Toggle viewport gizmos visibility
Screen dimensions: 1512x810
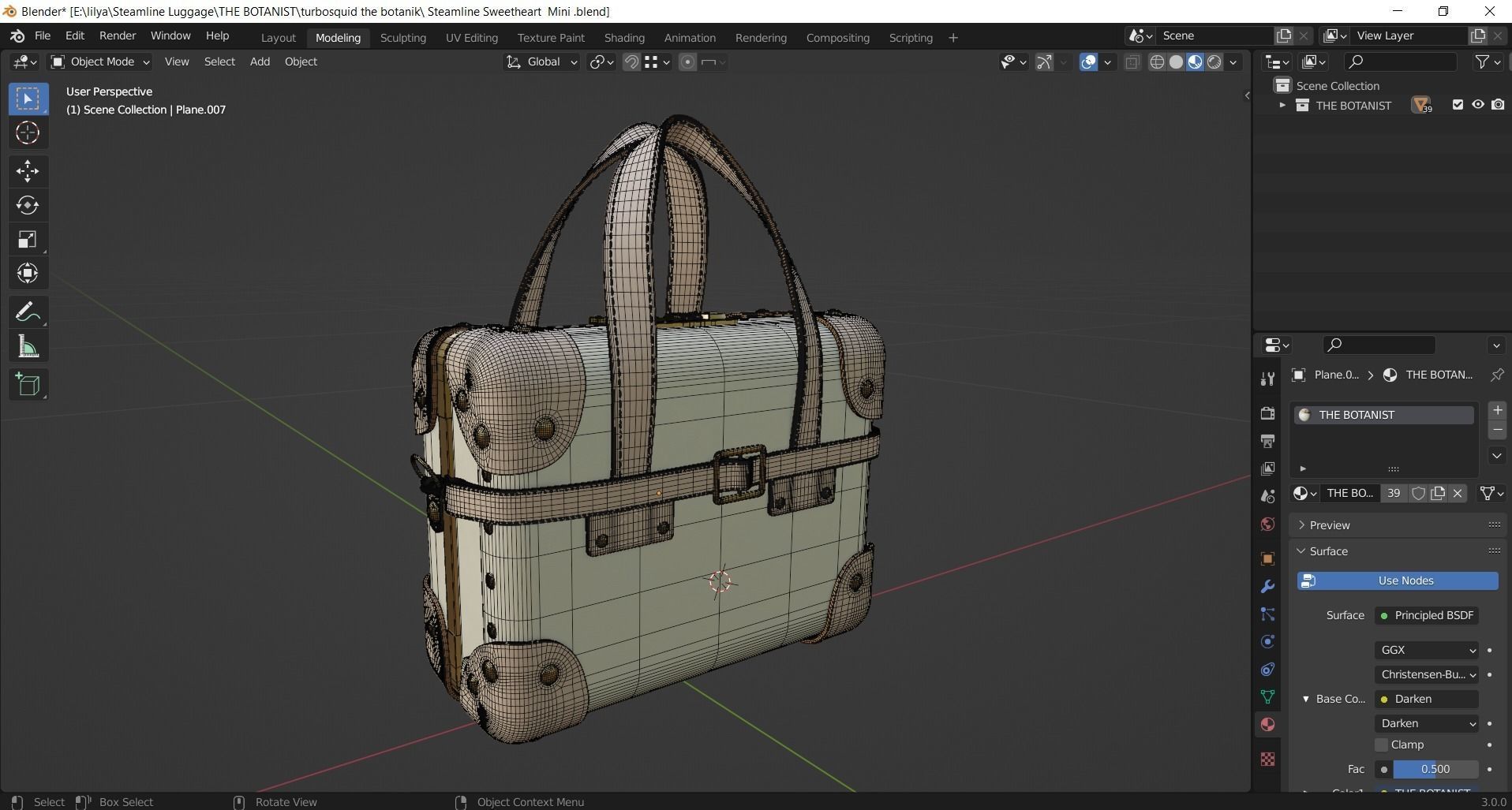point(1044,62)
